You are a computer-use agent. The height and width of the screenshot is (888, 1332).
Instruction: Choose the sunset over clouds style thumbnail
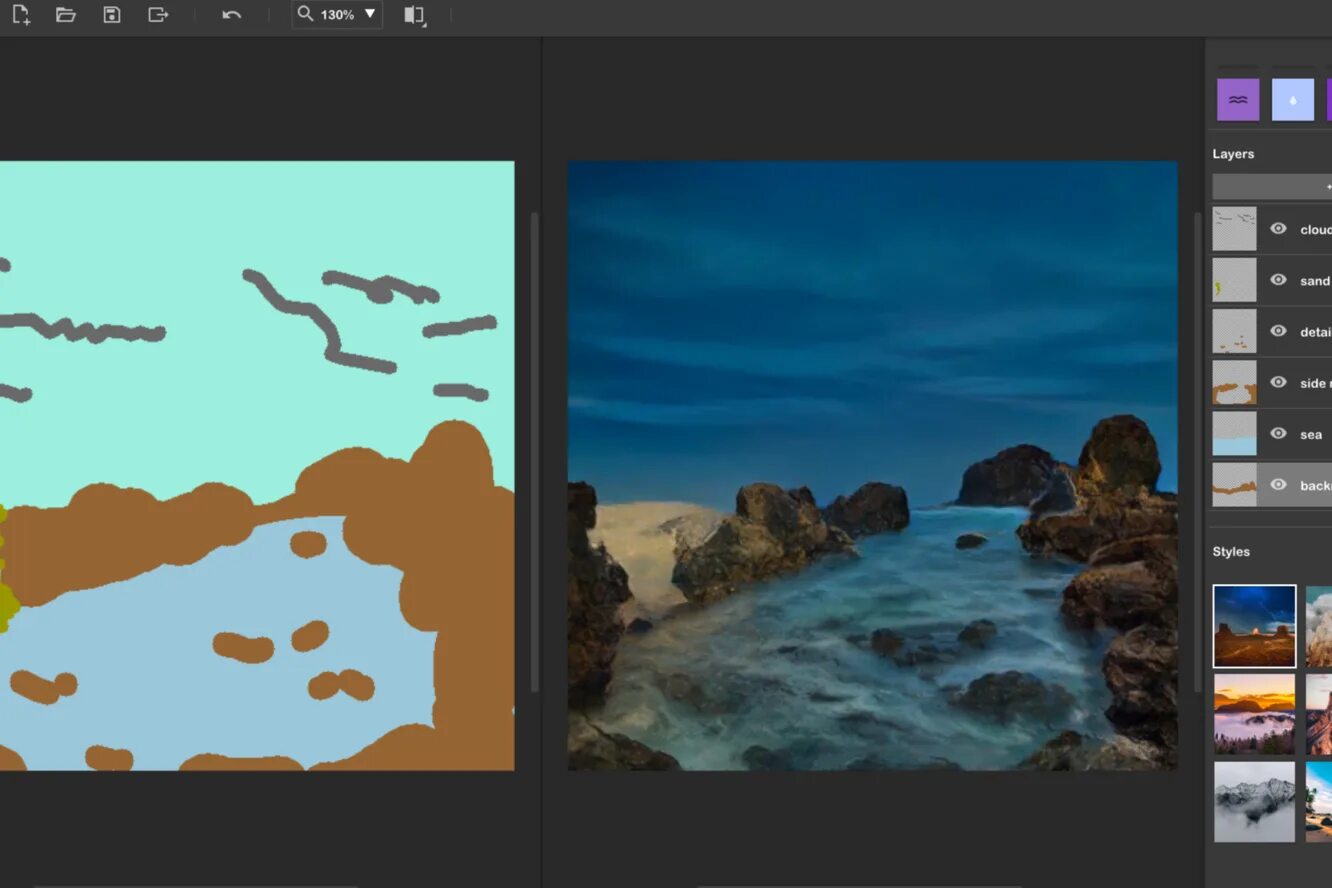coord(1254,714)
